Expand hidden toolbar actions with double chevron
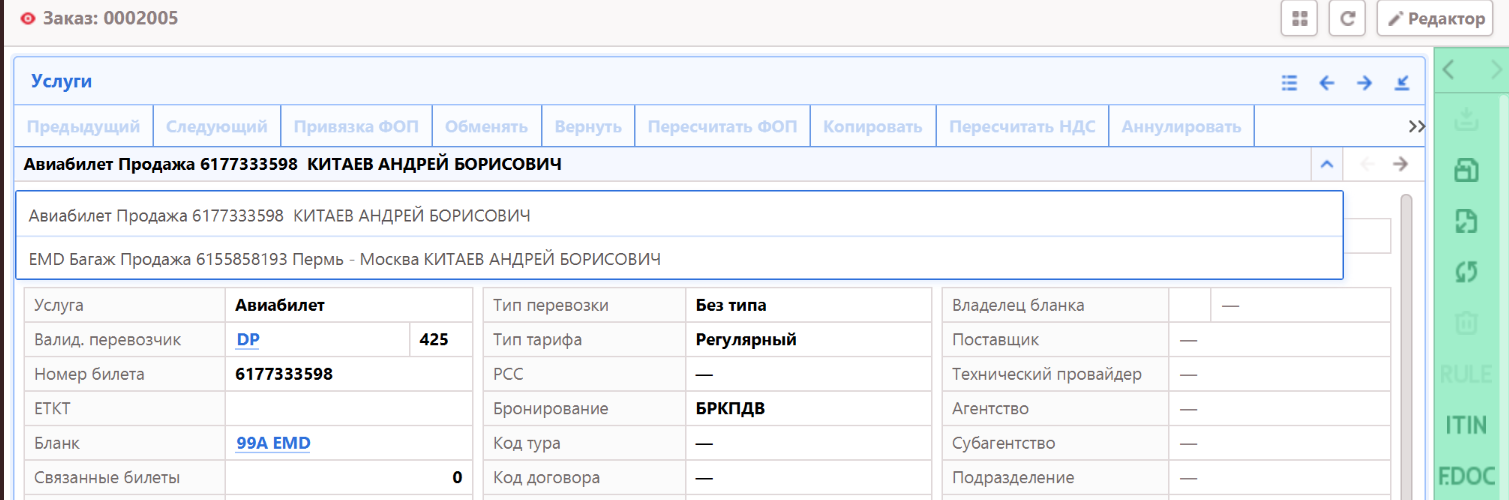The image size is (1509, 500). pyautogui.click(x=1416, y=127)
